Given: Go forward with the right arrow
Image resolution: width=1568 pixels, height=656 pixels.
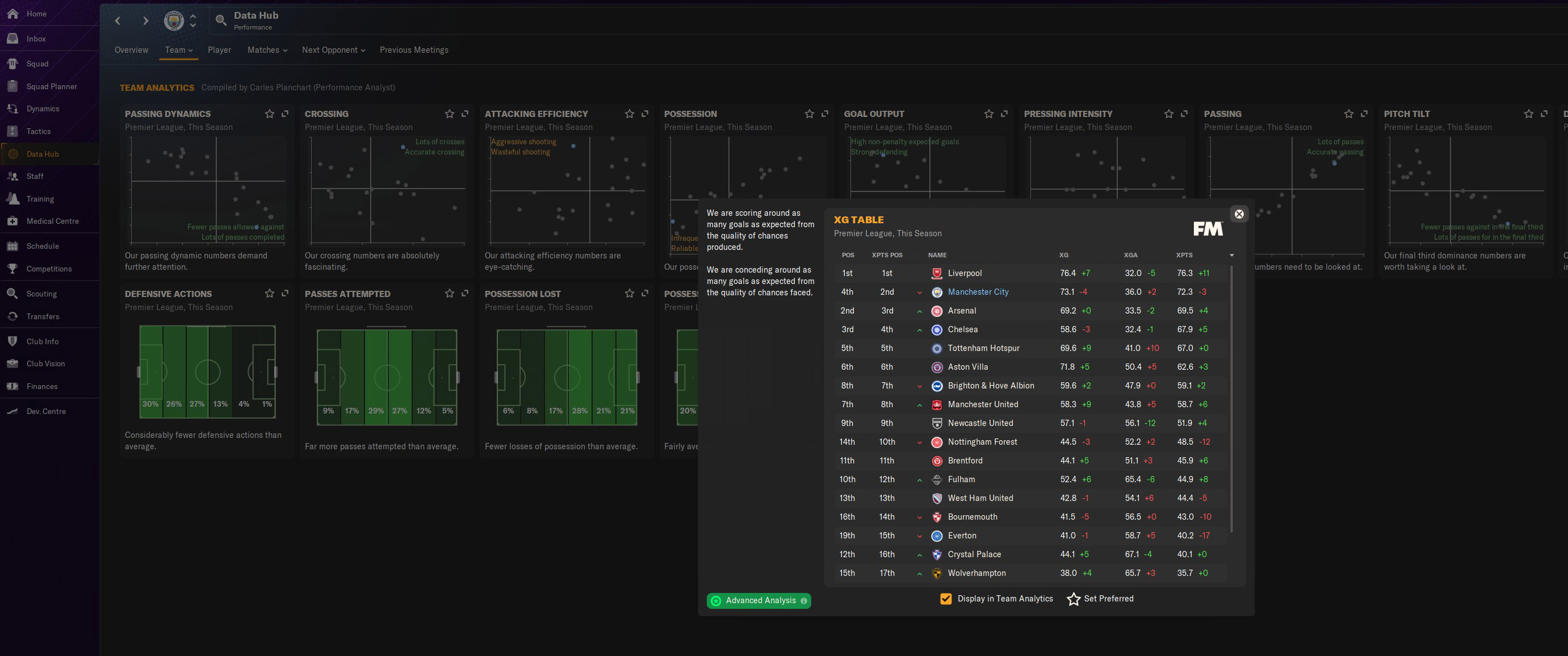Looking at the screenshot, I should (x=145, y=20).
